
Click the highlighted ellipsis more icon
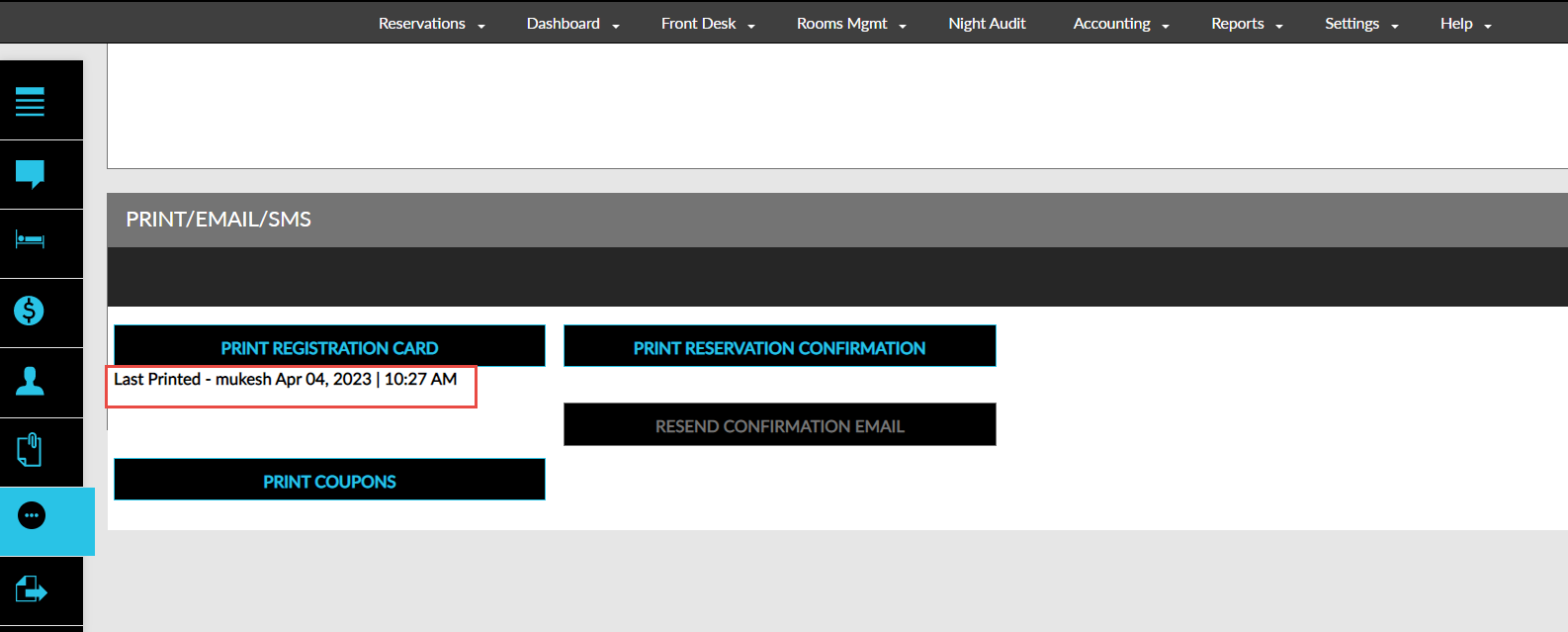pyautogui.click(x=32, y=516)
